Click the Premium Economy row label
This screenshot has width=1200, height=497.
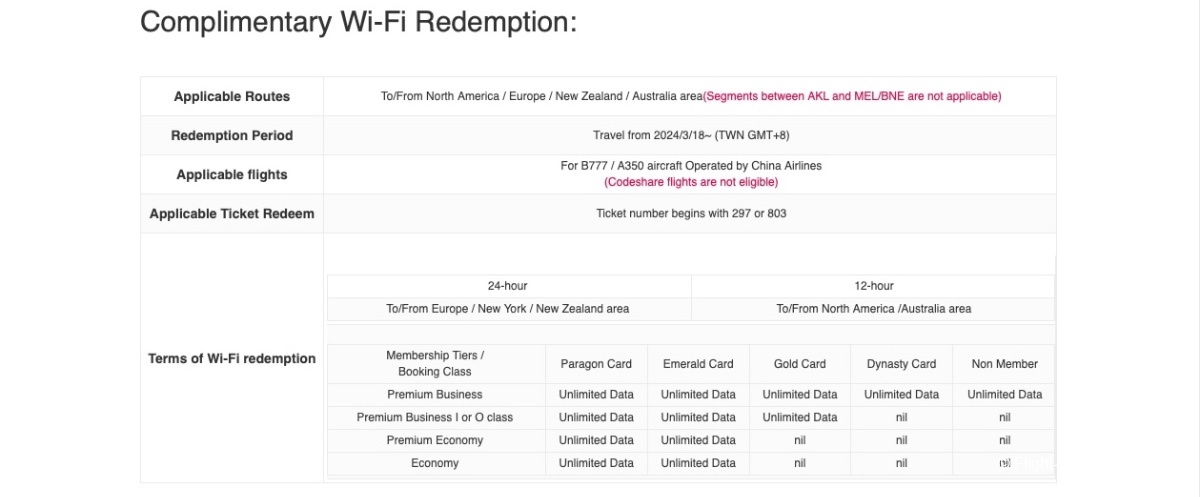click(435, 440)
